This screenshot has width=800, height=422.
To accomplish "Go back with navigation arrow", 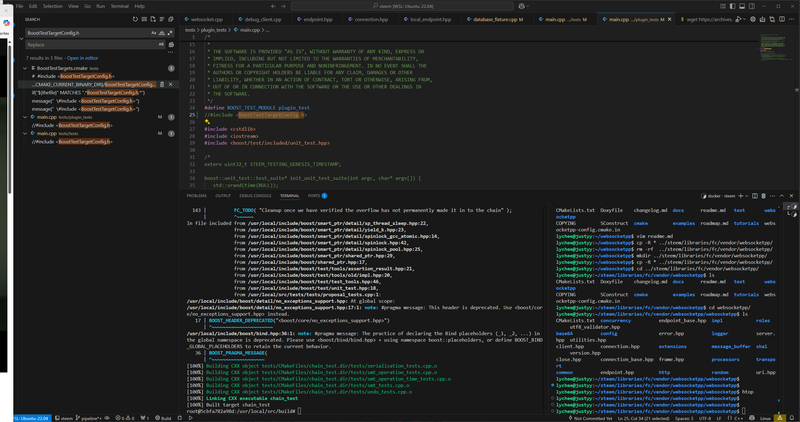I will (x=273, y=6).
